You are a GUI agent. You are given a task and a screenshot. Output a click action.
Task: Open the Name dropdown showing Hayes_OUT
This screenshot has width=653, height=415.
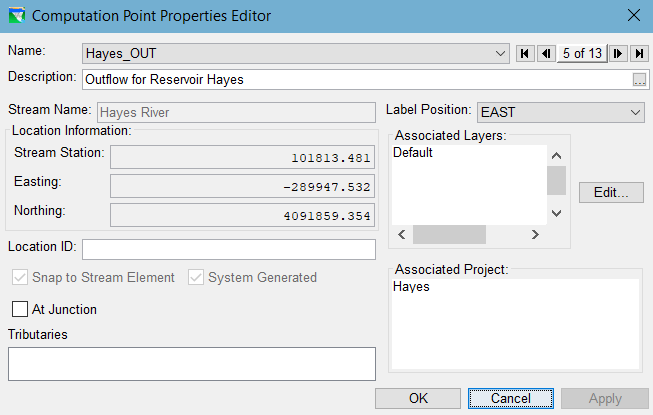coord(500,53)
